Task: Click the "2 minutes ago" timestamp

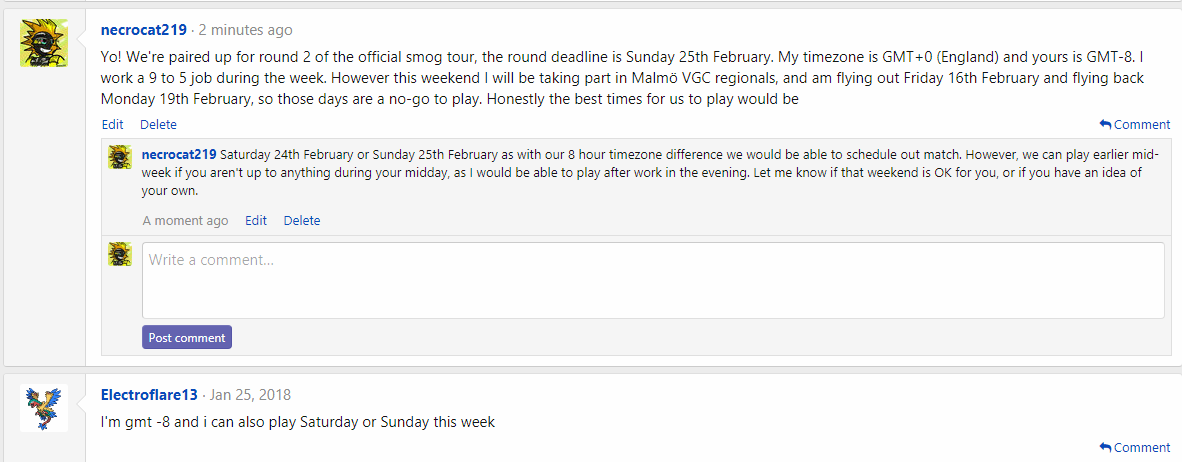Action: tap(245, 30)
